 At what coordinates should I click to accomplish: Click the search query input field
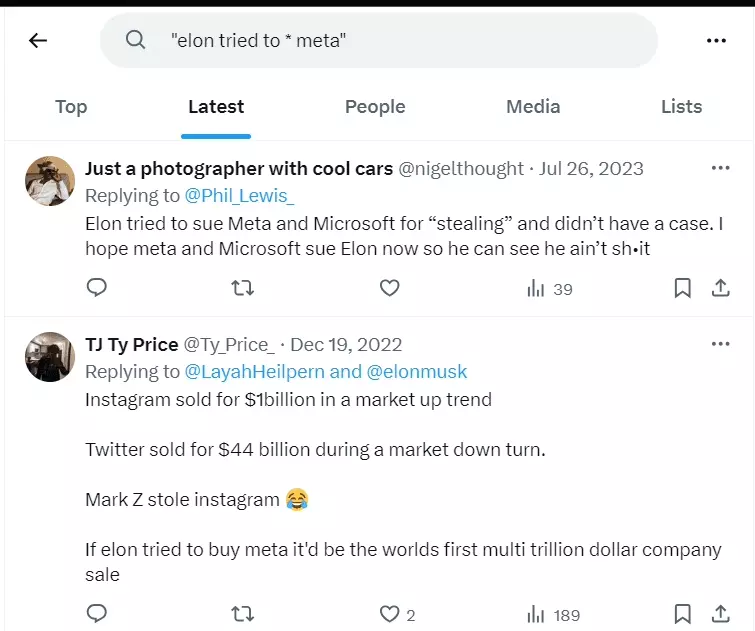tap(400, 41)
